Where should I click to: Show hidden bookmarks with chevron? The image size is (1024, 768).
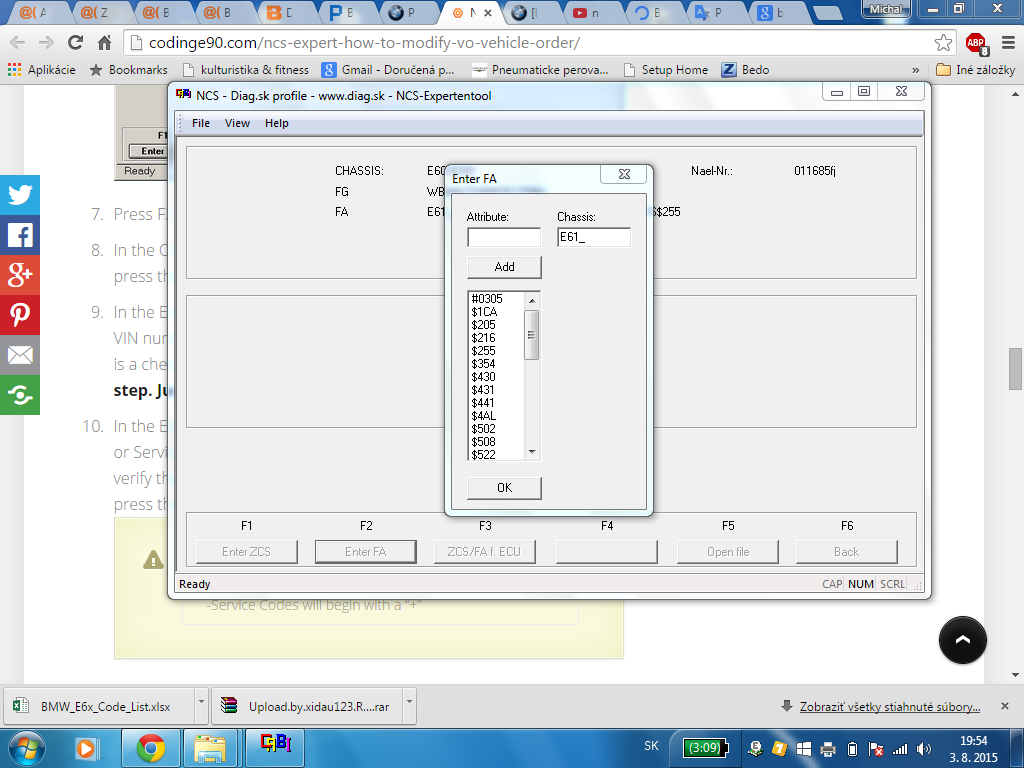(x=916, y=70)
